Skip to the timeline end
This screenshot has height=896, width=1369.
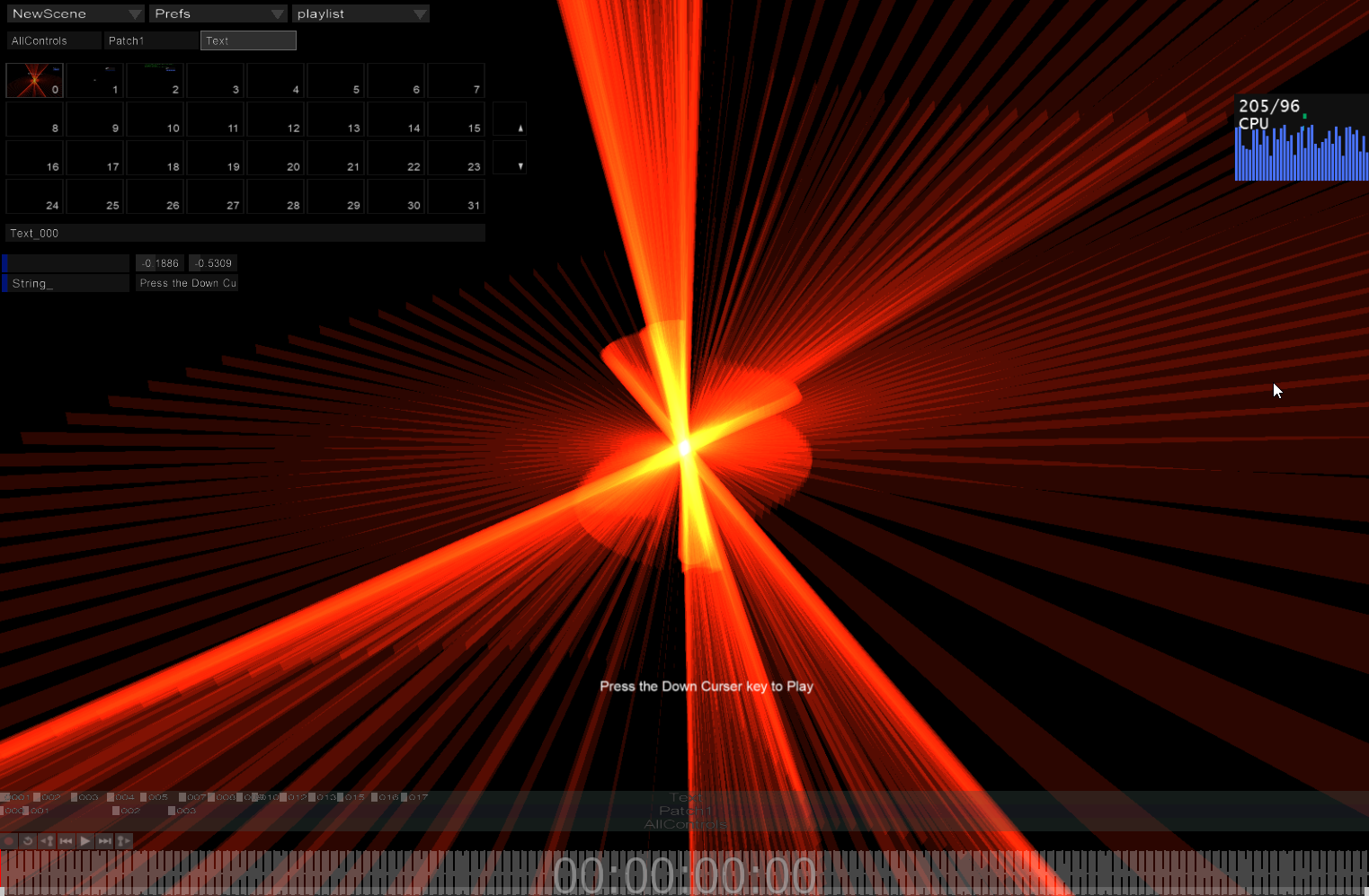tap(104, 841)
